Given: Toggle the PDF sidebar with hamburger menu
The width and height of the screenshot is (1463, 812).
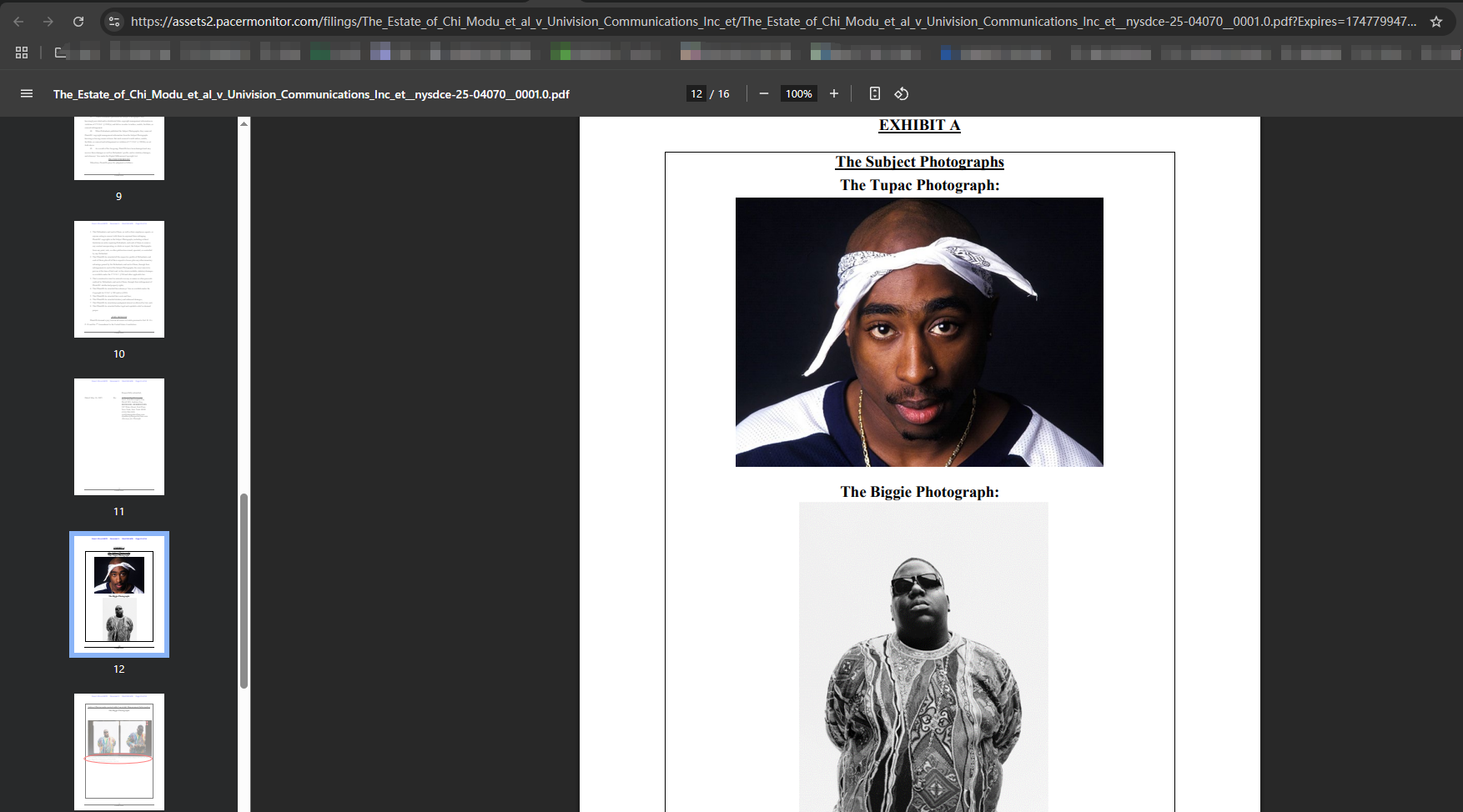Looking at the screenshot, I should click(27, 94).
